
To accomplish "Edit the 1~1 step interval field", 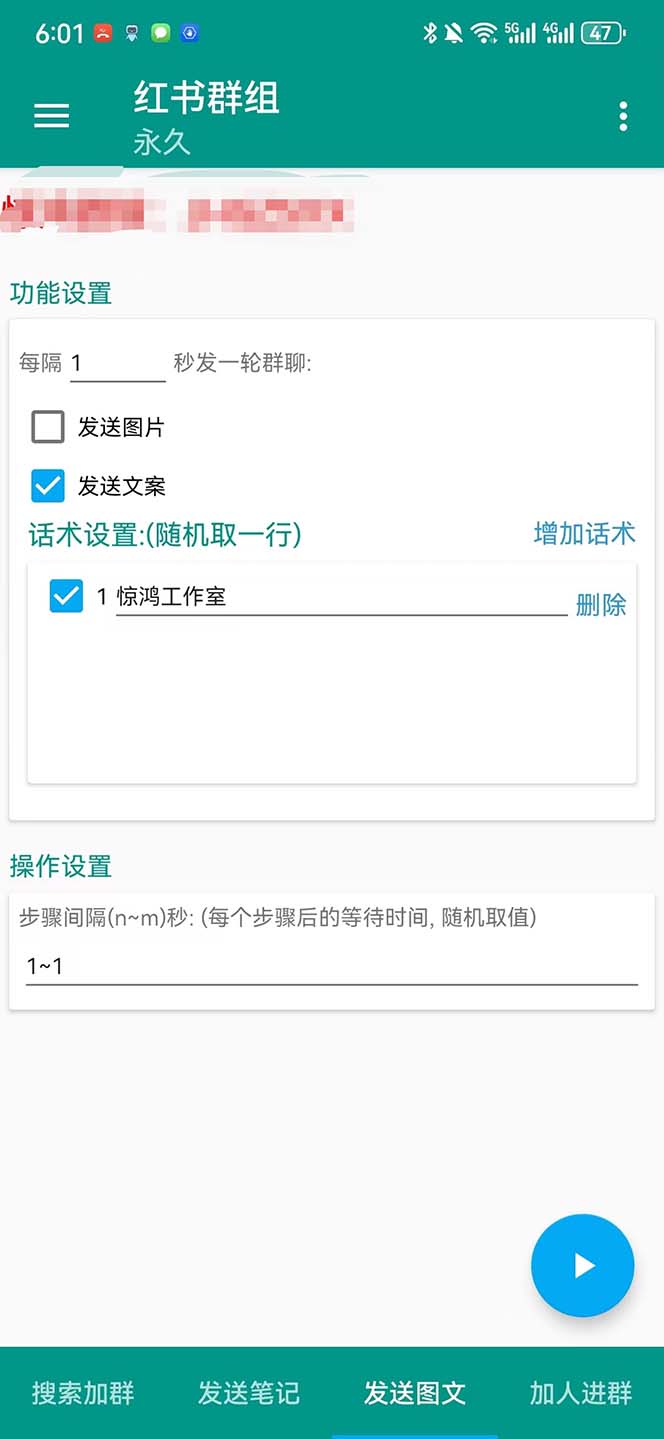I will tap(330, 966).
